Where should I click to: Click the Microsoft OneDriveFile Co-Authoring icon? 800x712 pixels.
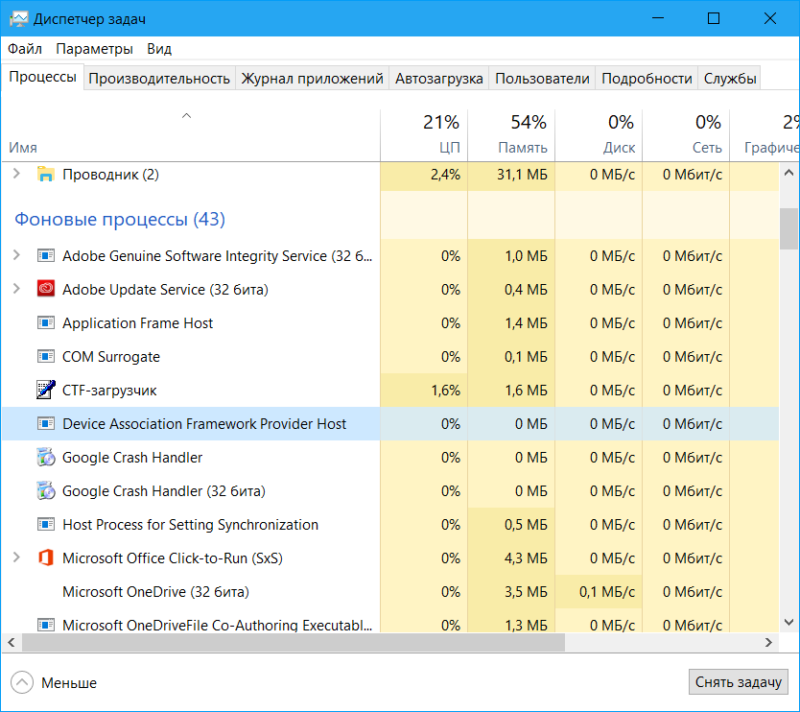[45, 624]
